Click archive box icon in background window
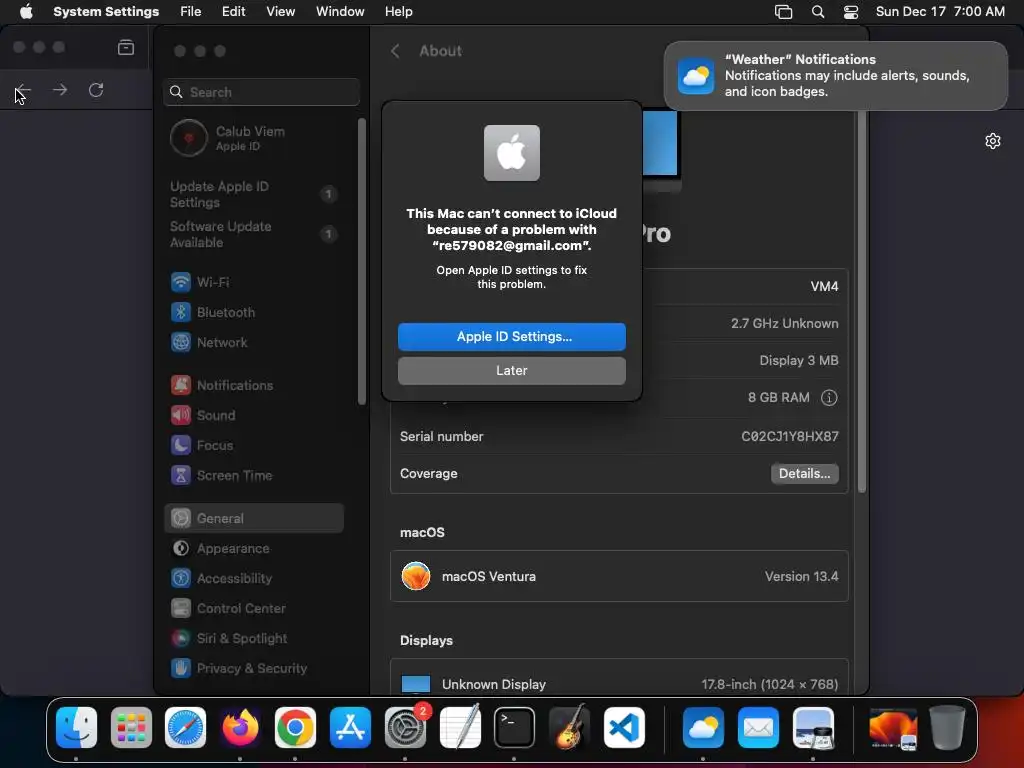The height and width of the screenshot is (768, 1024). (126, 48)
